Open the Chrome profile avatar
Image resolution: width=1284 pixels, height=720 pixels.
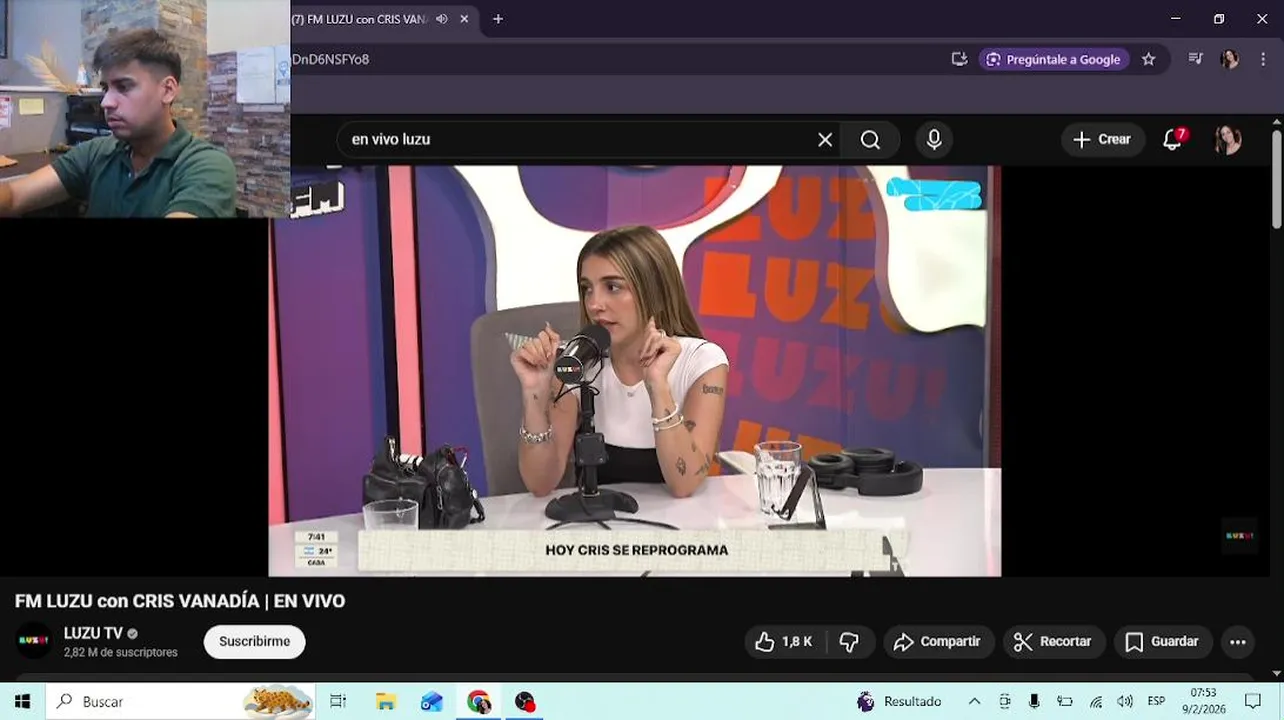(1230, 59)
